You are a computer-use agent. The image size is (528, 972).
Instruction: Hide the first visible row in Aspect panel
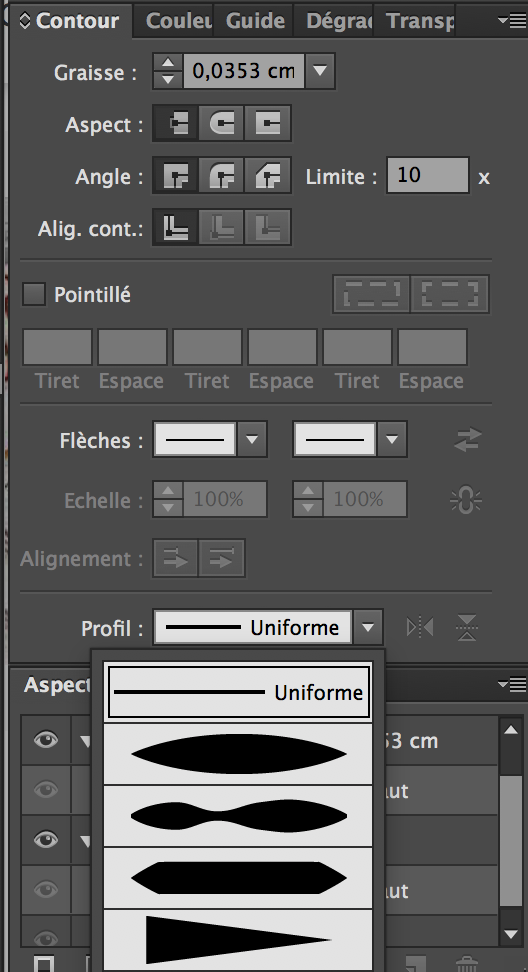(x=46, y=740)
